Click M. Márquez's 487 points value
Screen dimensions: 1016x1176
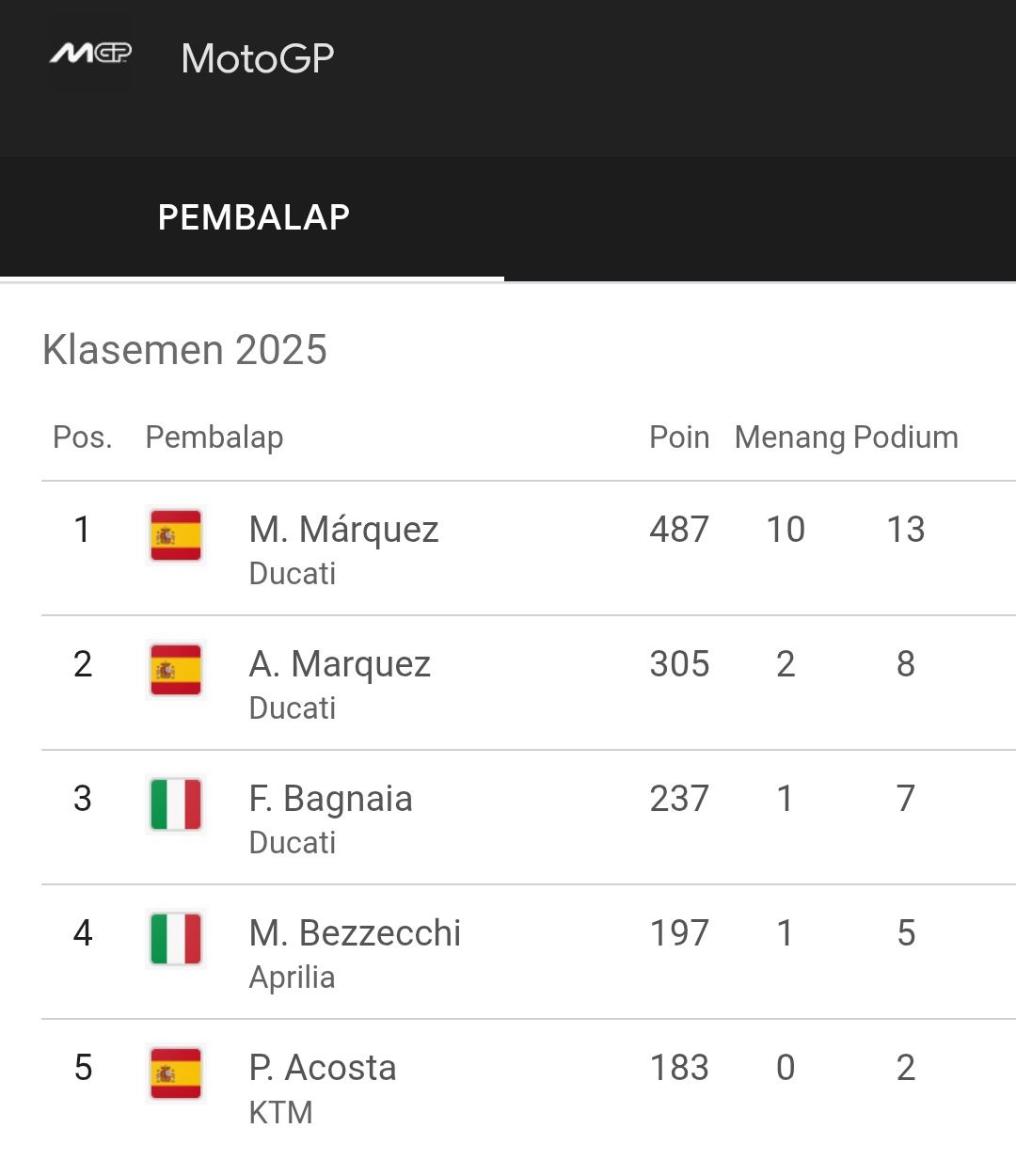pos(679,530)
